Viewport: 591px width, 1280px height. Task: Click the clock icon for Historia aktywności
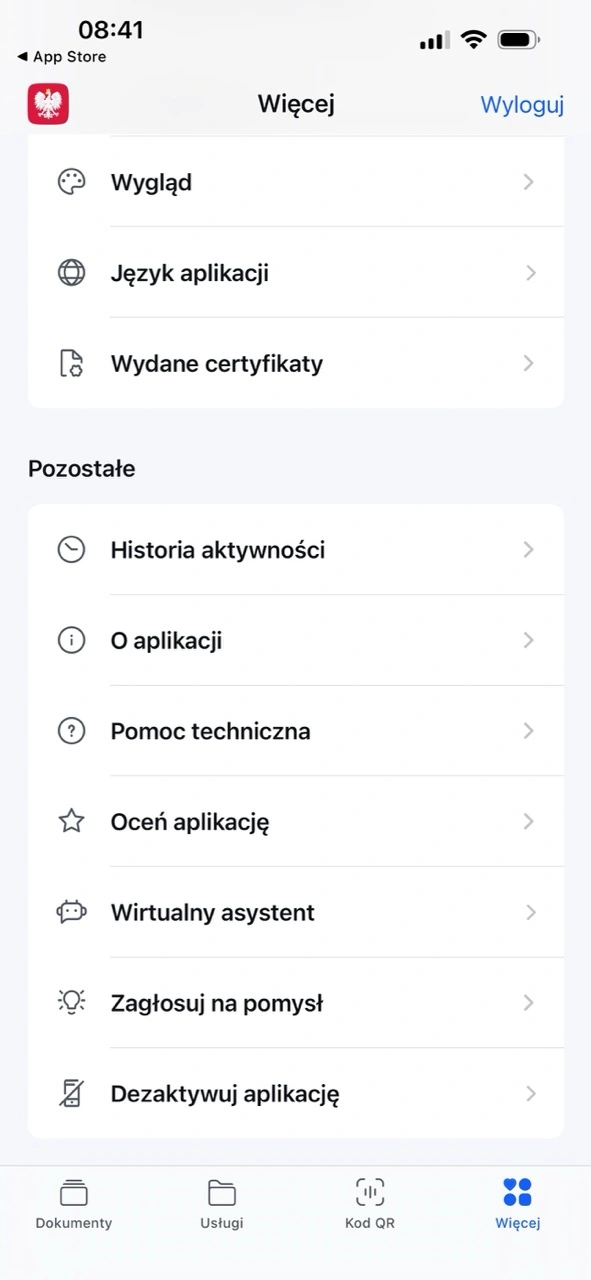point(71,549)
